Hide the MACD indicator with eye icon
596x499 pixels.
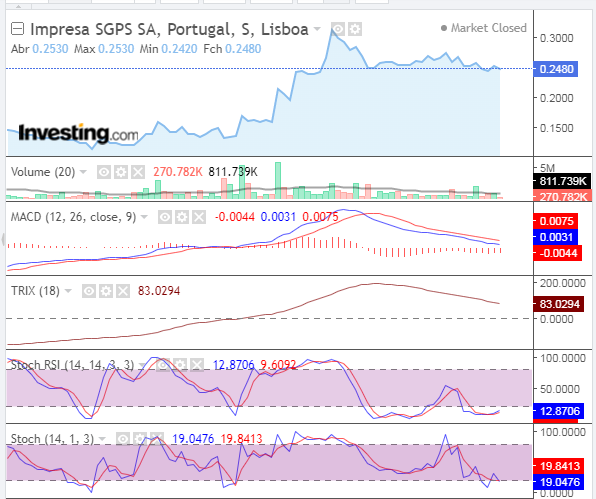pos(165,217)
